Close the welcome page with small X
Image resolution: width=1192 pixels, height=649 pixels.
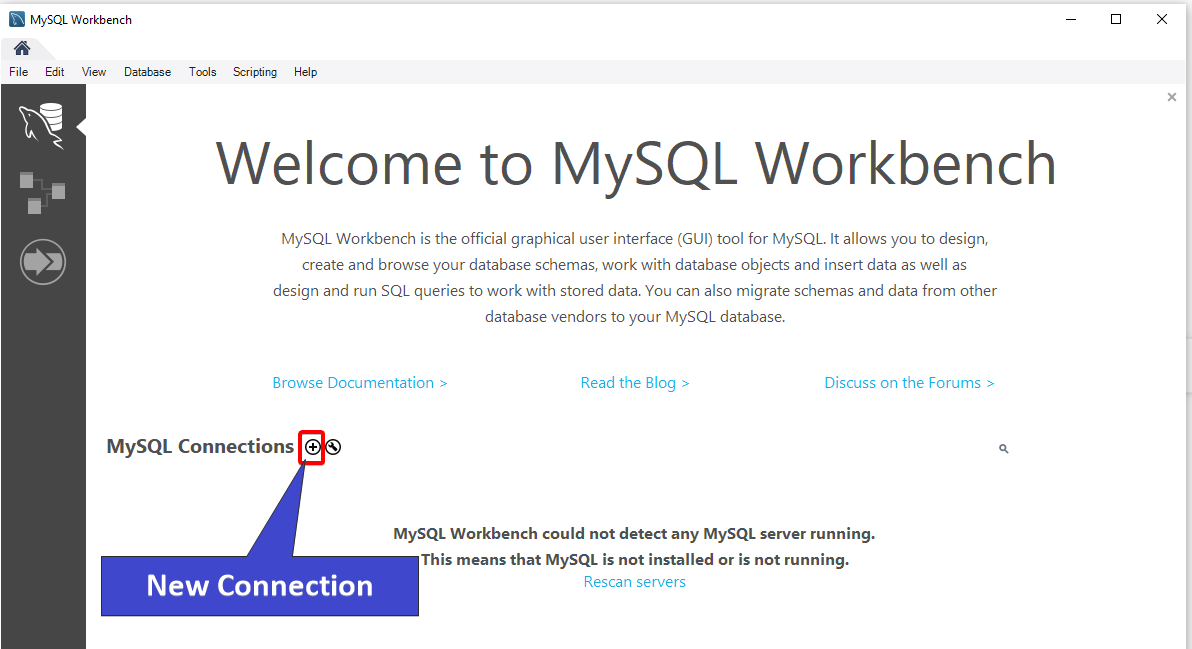[x=1171, y=97]
